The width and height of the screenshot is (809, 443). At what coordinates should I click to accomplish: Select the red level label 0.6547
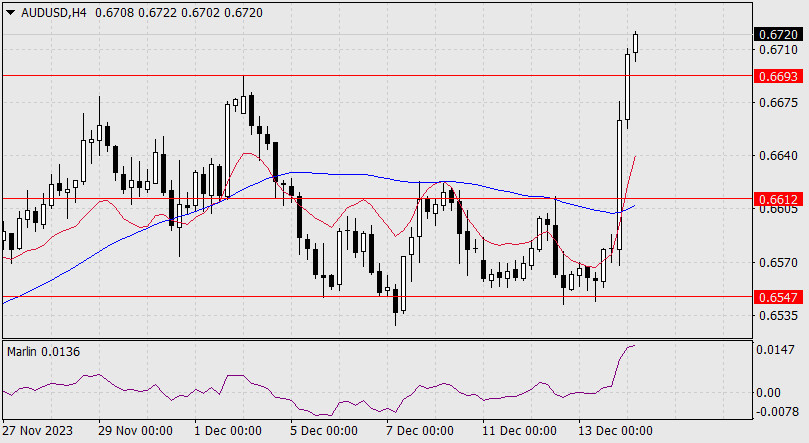(779, 297)
